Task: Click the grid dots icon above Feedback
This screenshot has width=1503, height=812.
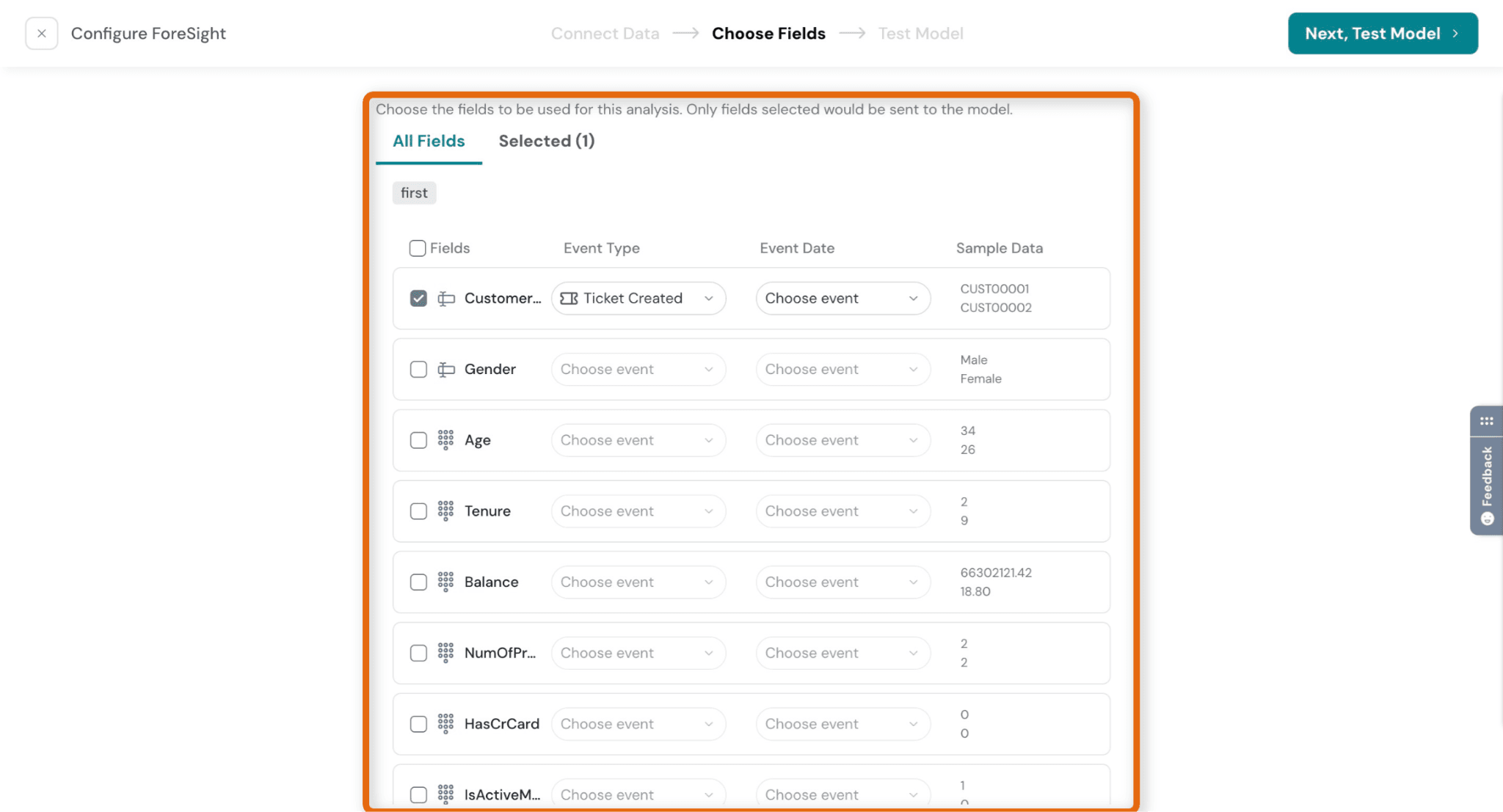Action: pyautogui.click(x=1486, y=421)
